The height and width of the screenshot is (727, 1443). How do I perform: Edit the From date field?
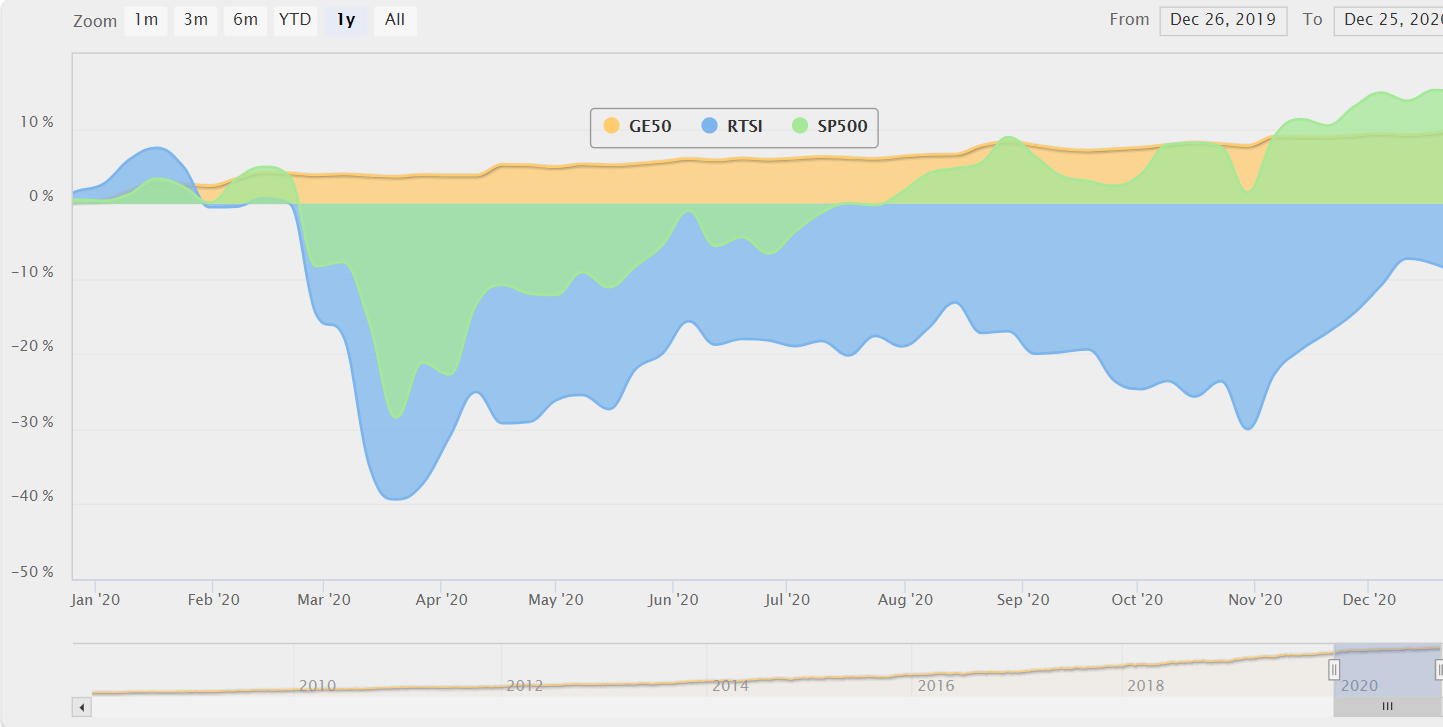coord(1223,20)
